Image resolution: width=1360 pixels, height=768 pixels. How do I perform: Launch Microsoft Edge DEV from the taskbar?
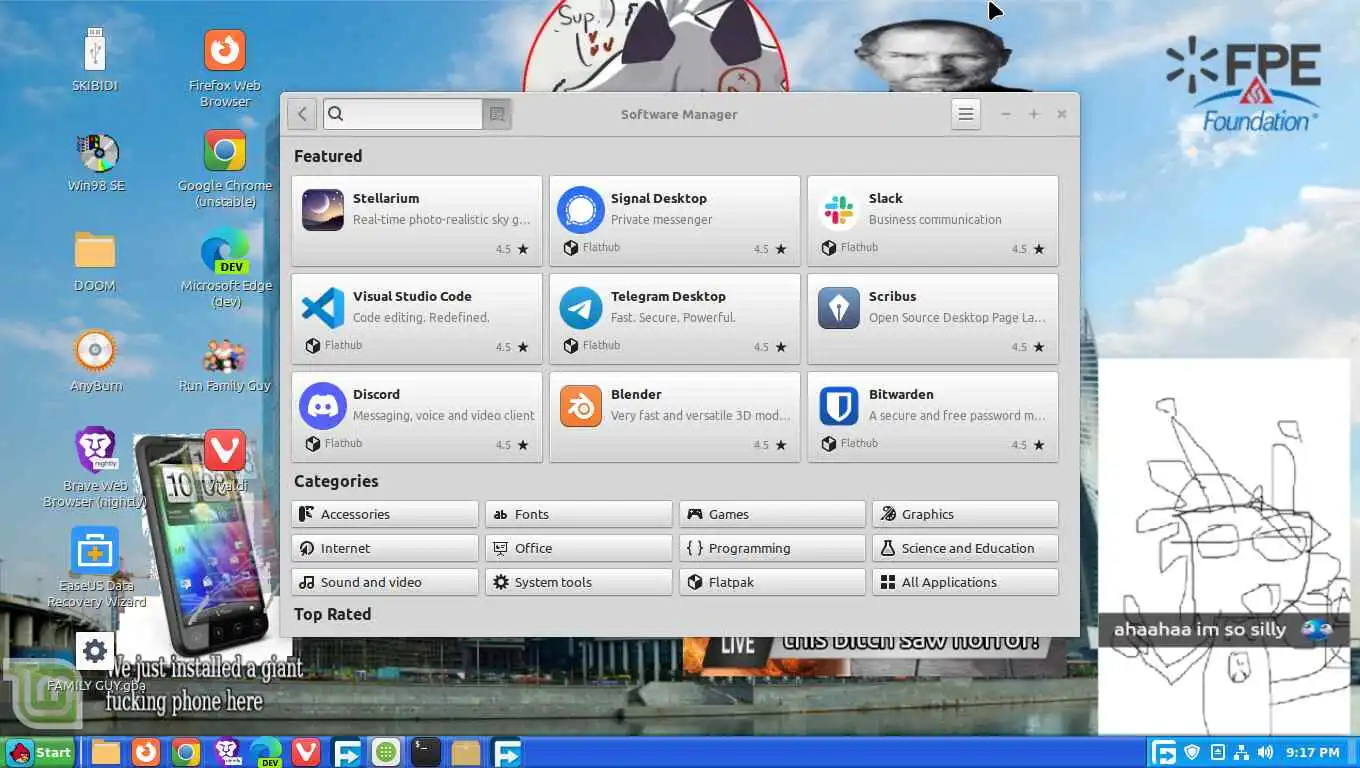(x=266, y=752)
